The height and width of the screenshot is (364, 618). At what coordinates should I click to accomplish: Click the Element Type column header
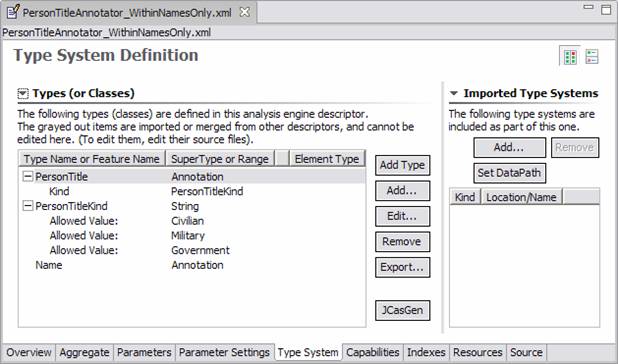[327, 159]
